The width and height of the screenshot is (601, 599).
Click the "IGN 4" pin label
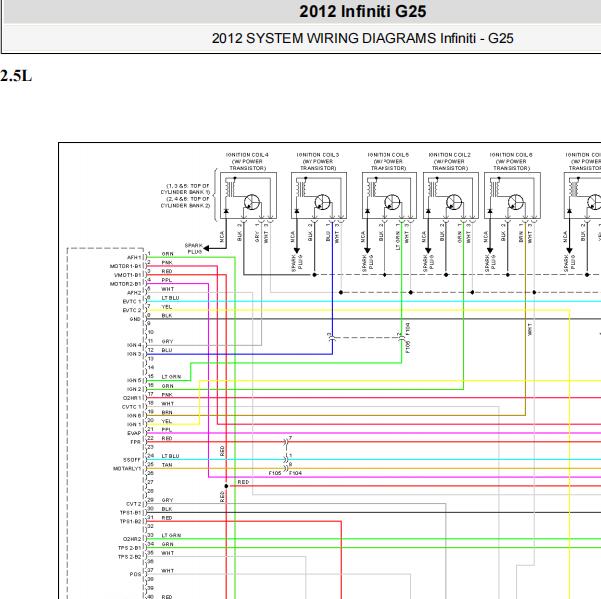coord(134,345)
